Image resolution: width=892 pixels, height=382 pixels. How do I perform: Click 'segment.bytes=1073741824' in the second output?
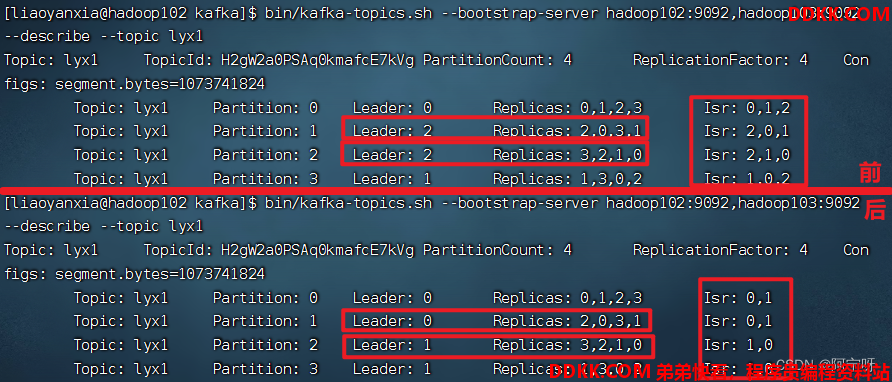[x=160, y=274]
